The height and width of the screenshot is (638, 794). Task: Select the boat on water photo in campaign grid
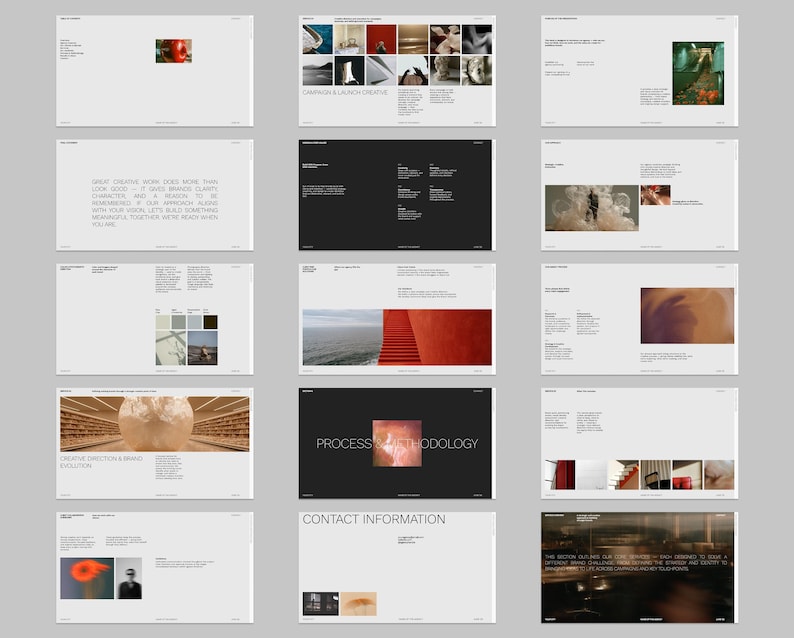click(x=317, y=39)
